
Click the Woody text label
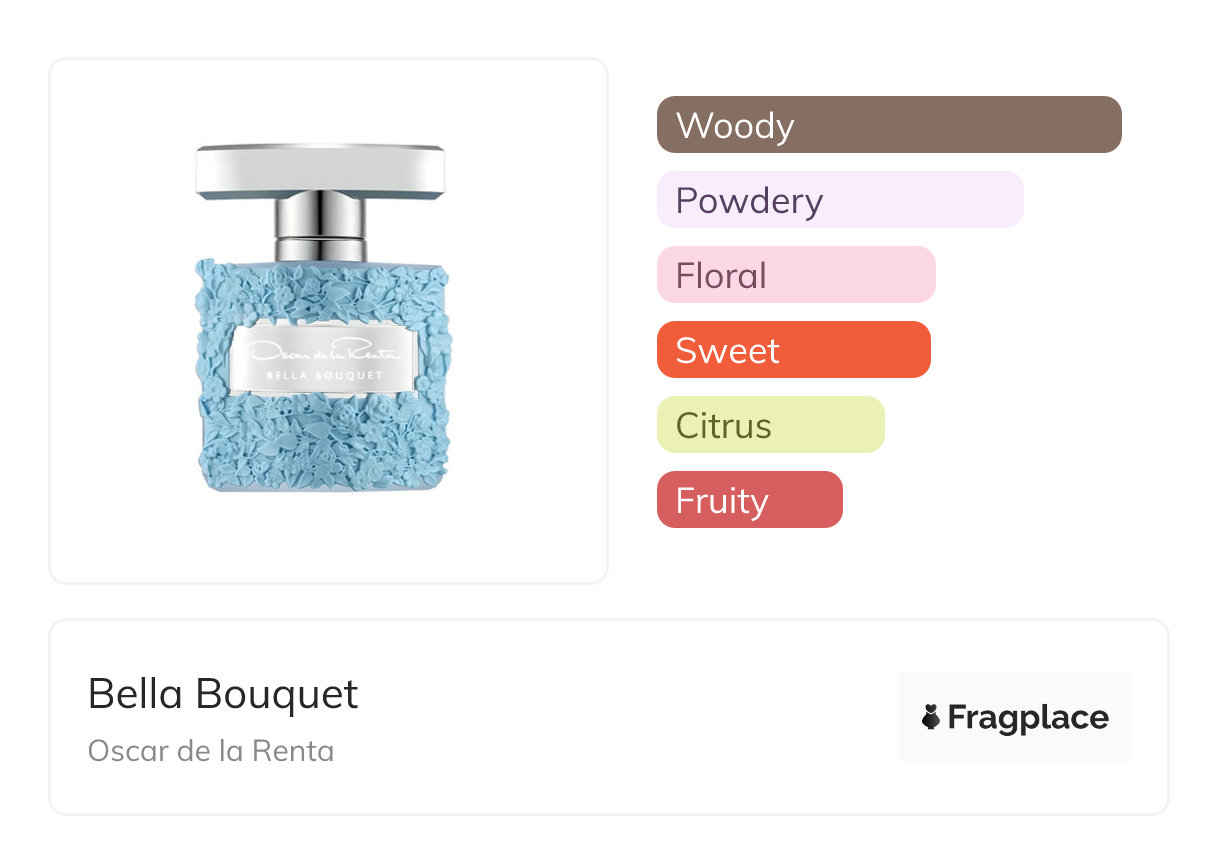point(735,126)
